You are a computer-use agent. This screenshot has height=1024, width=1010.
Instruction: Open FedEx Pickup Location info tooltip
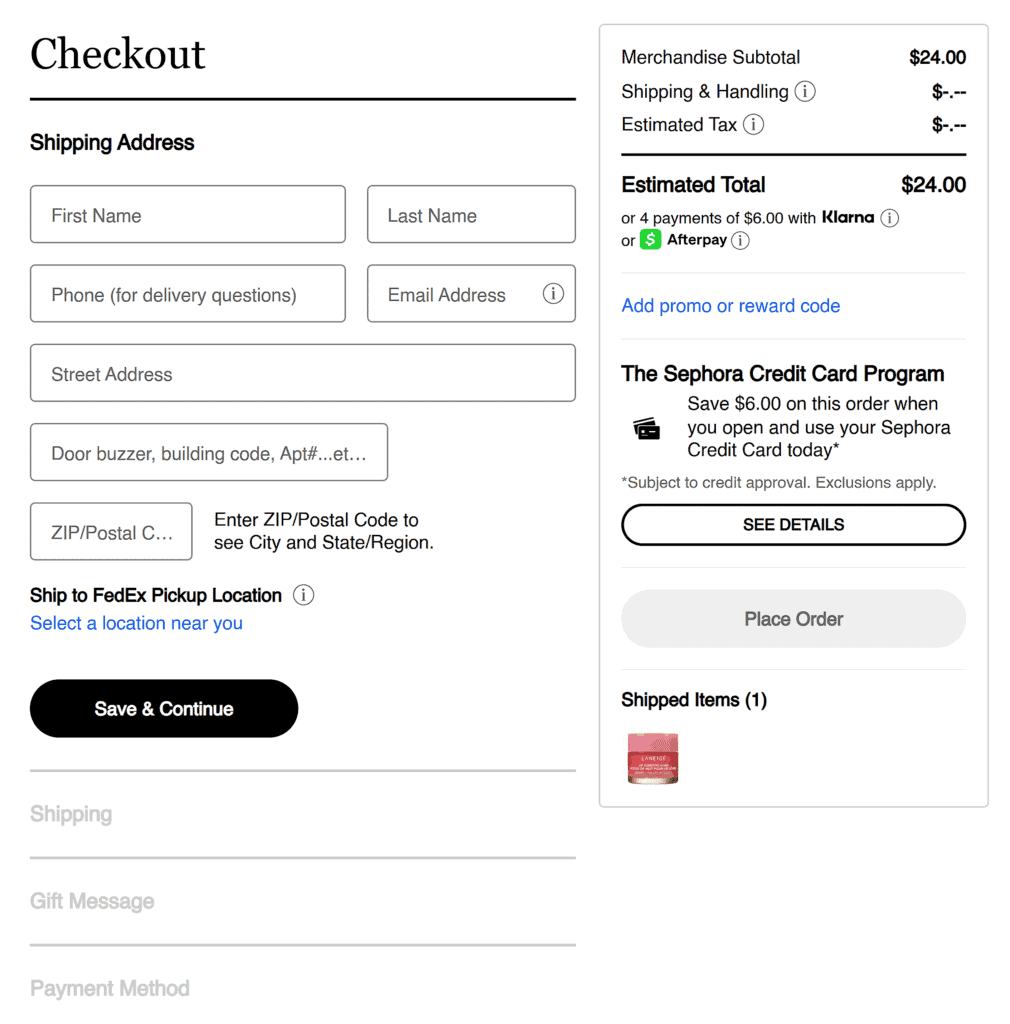pyautogui.click(x=303, y=594)
